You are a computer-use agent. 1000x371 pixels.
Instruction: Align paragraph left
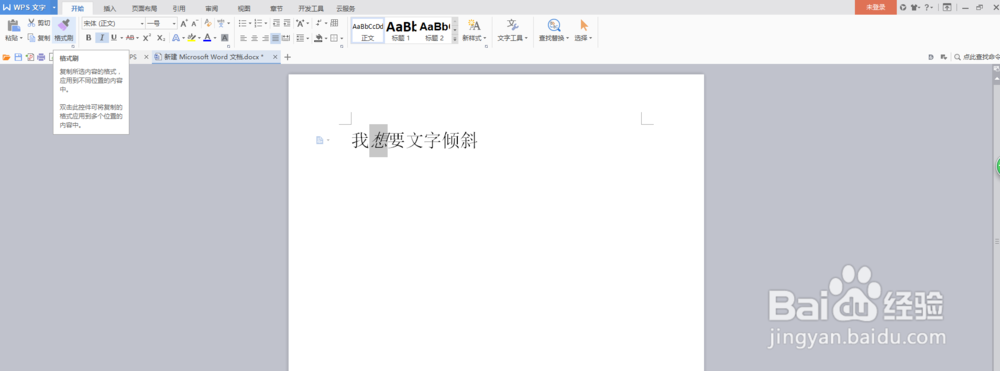[x=243, y=38]
